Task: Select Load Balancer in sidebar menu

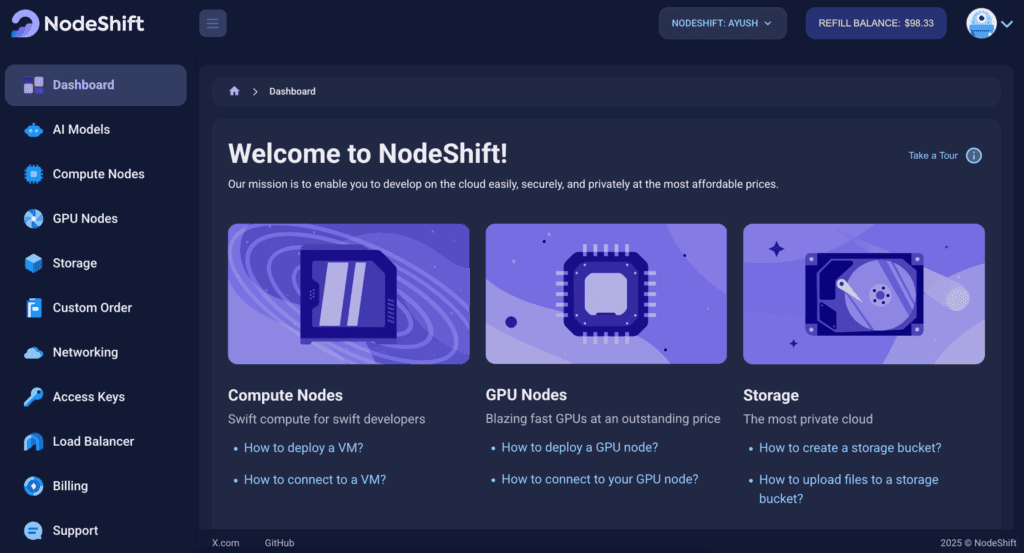Action: (x=93, y=441)
